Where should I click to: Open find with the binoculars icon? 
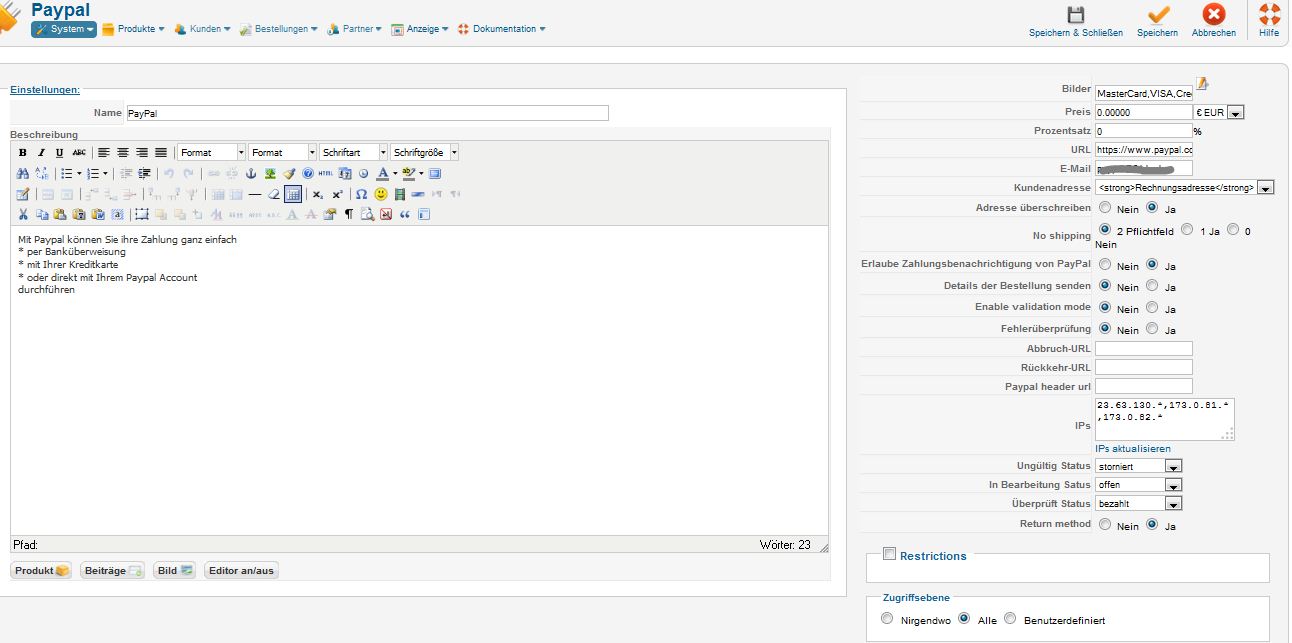pos(23,174)
